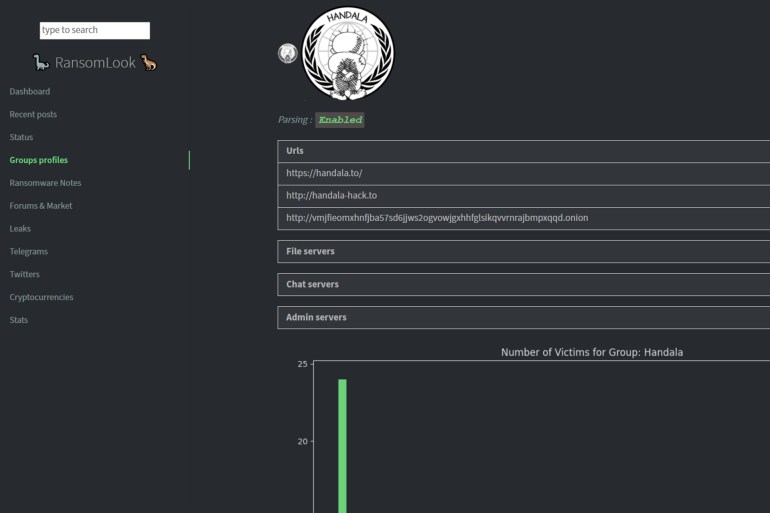Click the Parsing label text
The image size is (770, 513).
pyautogui.click(x=295, y=120)
